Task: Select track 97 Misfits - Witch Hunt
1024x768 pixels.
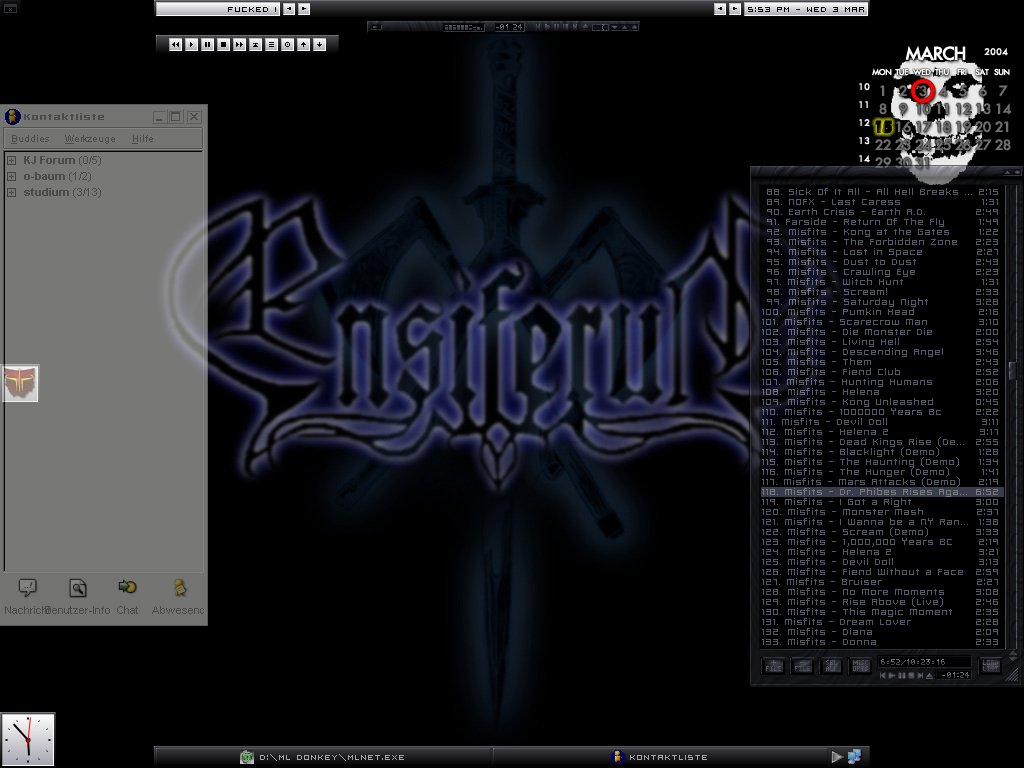Action: [x=882, y=282]
